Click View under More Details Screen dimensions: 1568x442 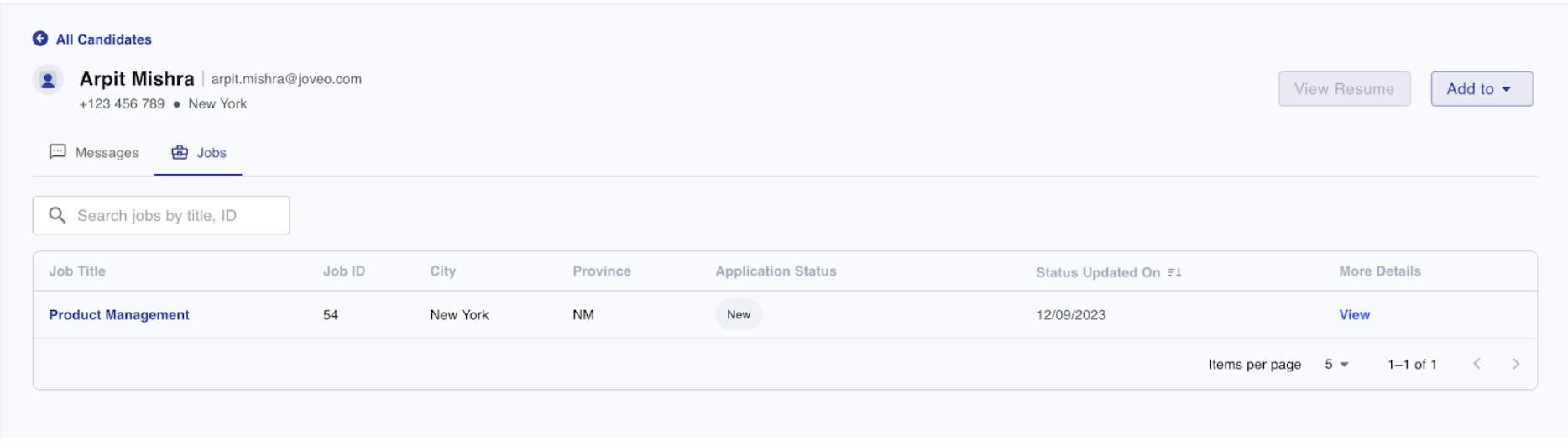click(x=1354, y=315)
